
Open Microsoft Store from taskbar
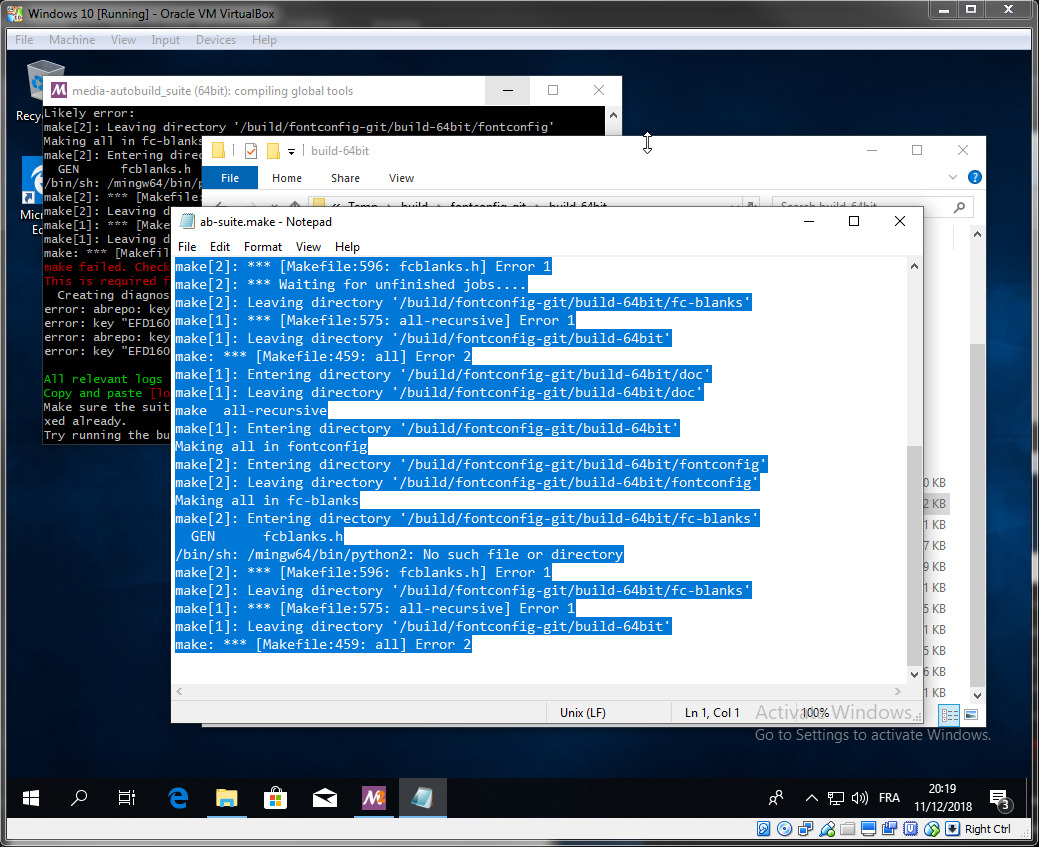click(x=275, y=798)
